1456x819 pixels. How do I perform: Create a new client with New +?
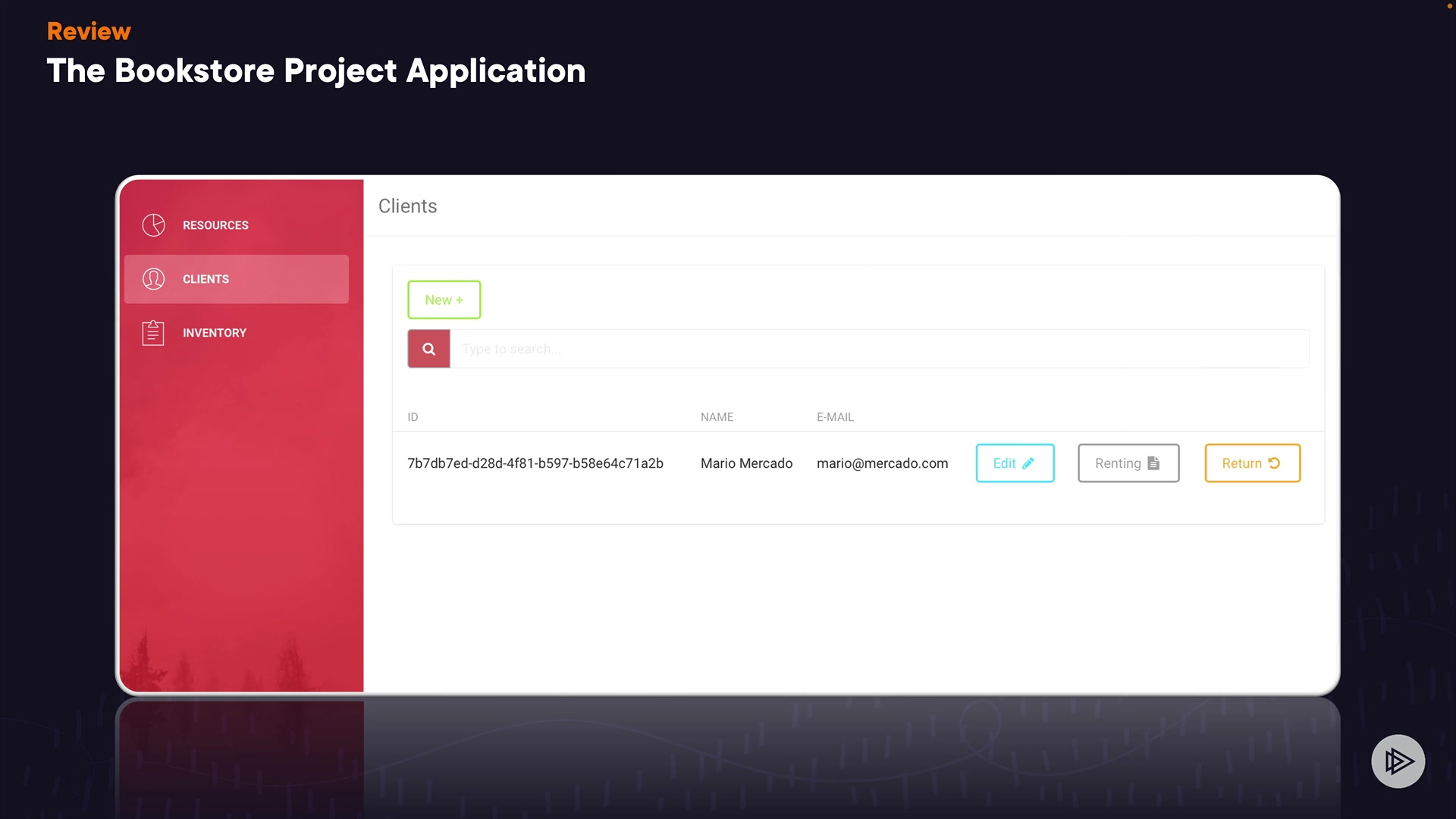point(444,300)
